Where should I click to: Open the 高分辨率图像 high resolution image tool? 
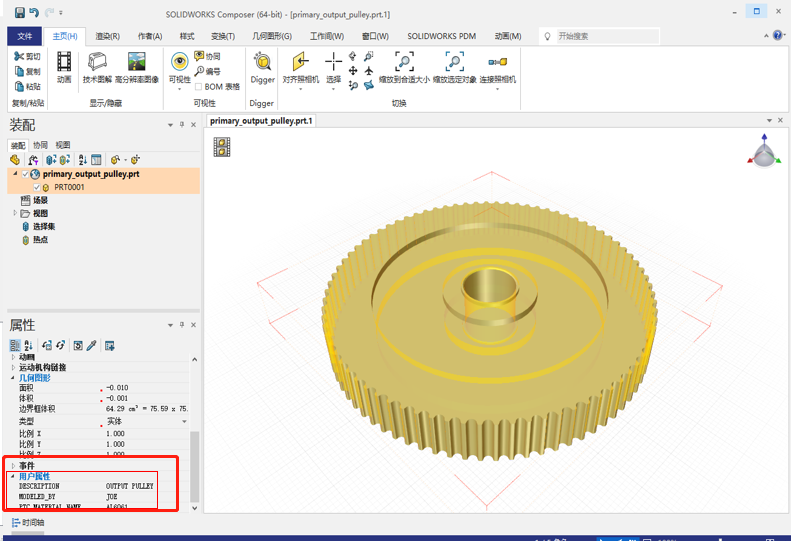coord(137,67)
